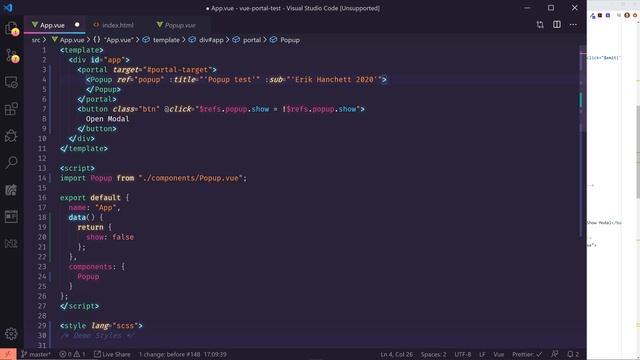The height and width of the screenshot is (360, 640).
Task: Click the unsaved dot on App.vue tab
Action: [77, 25]
